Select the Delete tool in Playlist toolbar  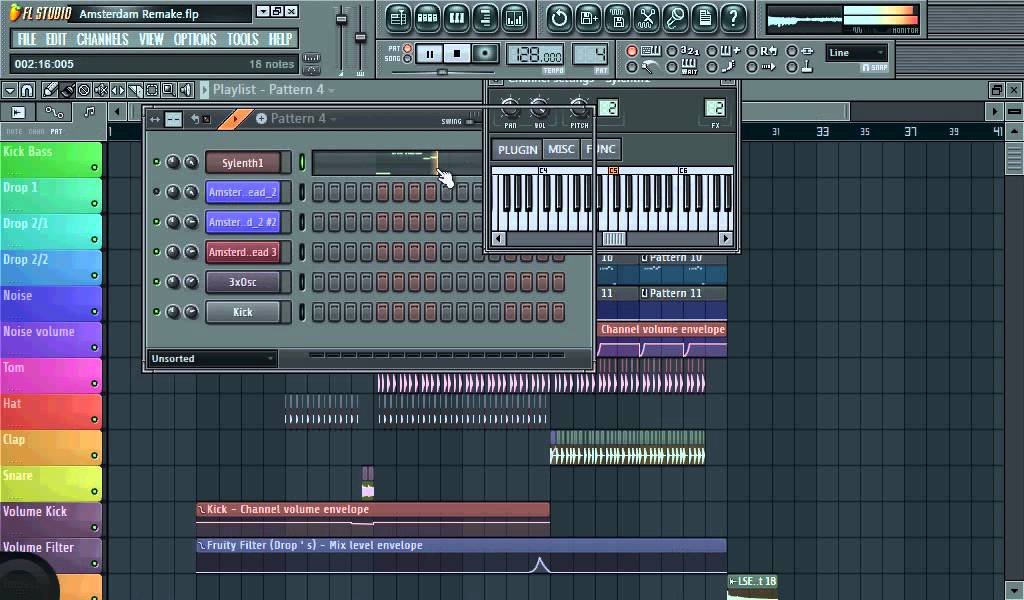pos(84,89)
